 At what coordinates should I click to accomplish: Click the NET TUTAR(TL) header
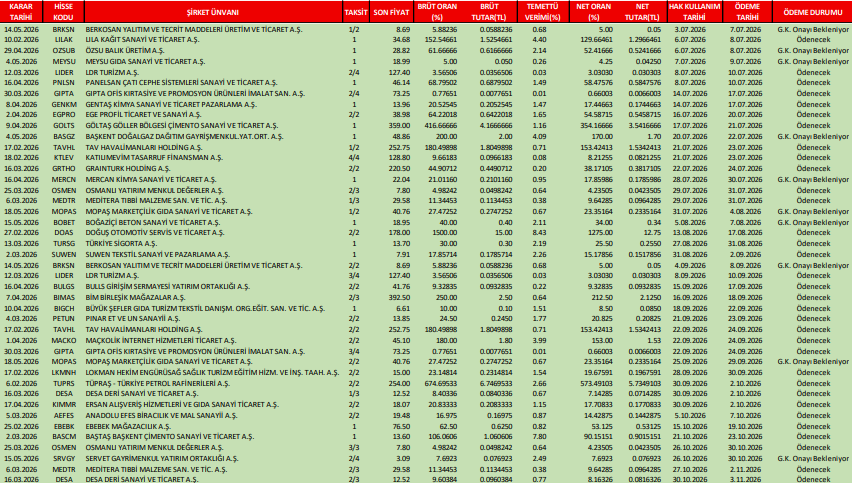click(642, 12)
